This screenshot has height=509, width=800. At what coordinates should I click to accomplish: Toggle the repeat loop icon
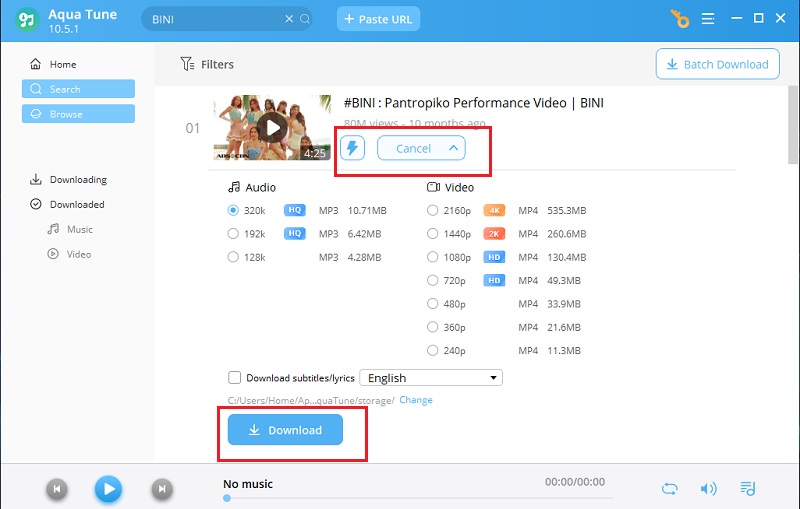click(x=669, y=489)
